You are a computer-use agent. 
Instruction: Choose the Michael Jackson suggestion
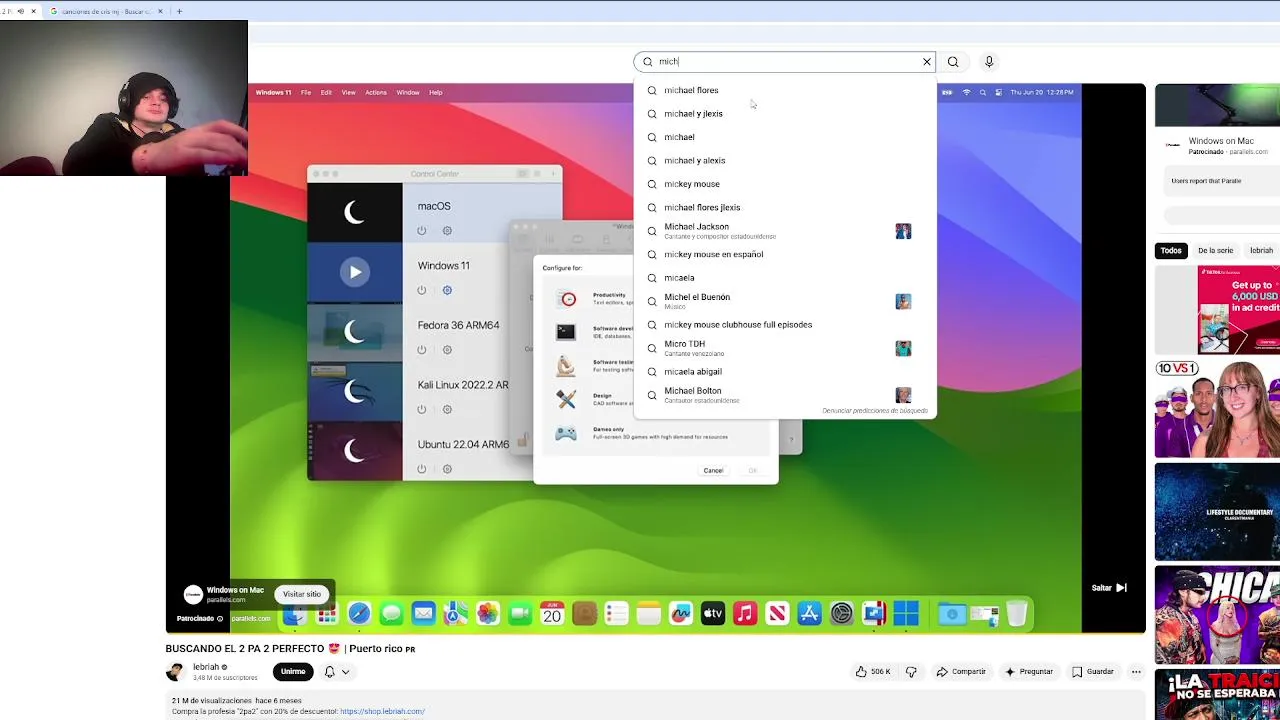(x=785, y=231)
